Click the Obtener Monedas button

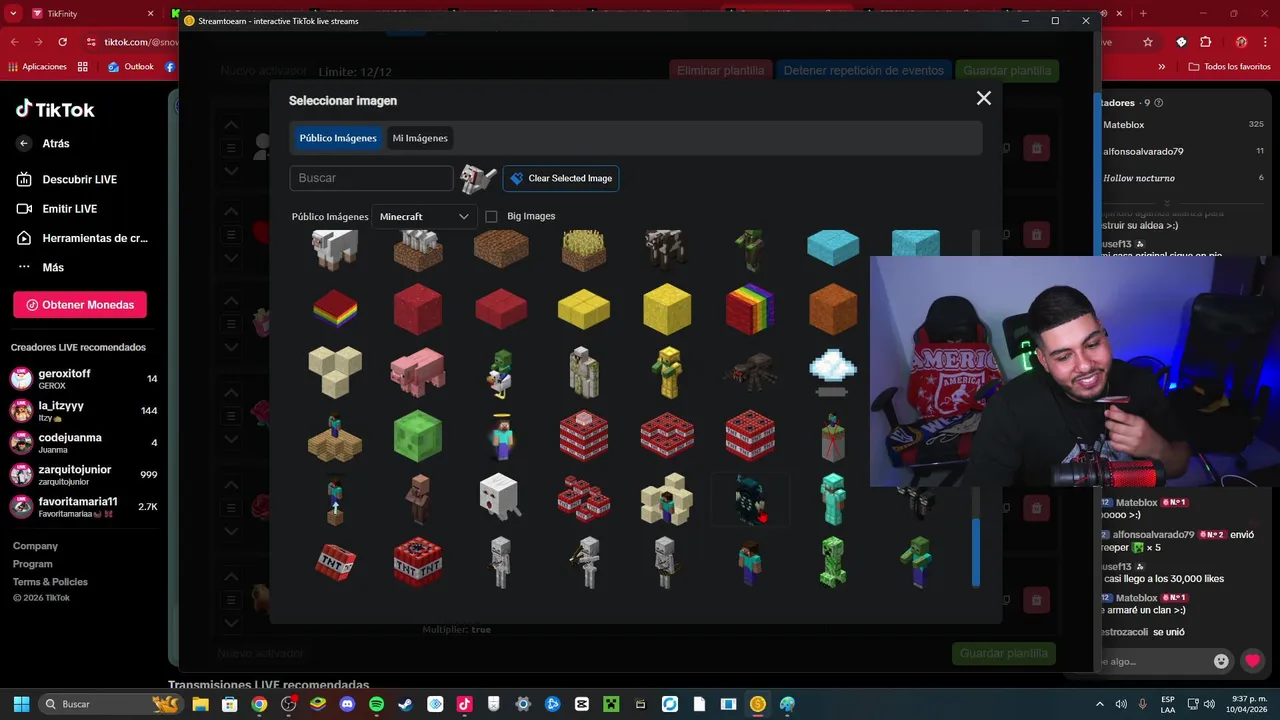(80, 305)
